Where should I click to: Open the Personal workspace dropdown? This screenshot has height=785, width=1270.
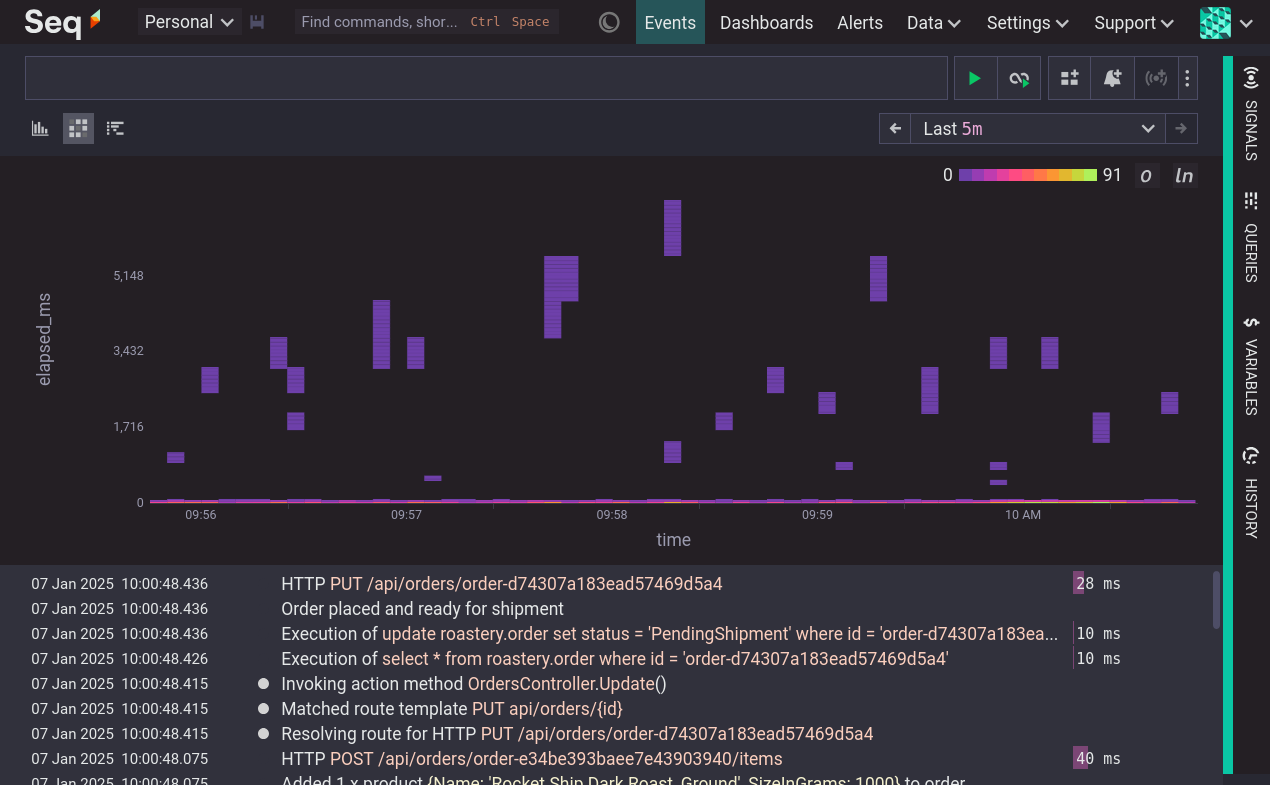click(x=189, y=22)
